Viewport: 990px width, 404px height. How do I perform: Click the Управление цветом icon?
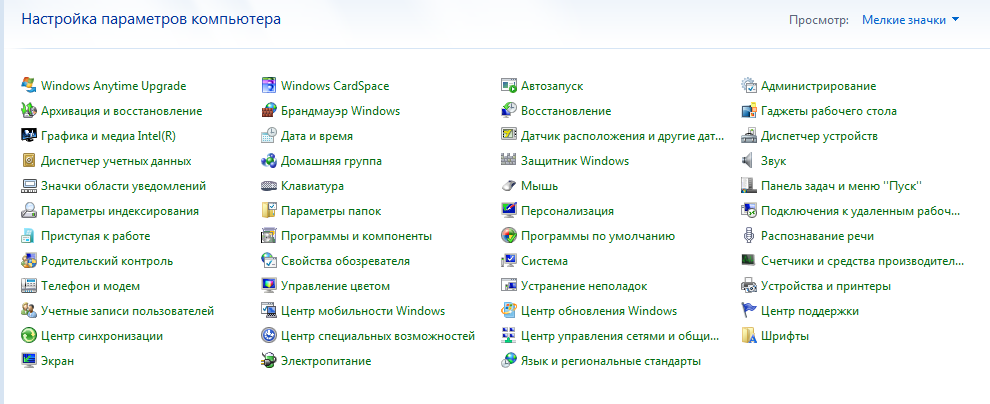[x=269, y=285]
